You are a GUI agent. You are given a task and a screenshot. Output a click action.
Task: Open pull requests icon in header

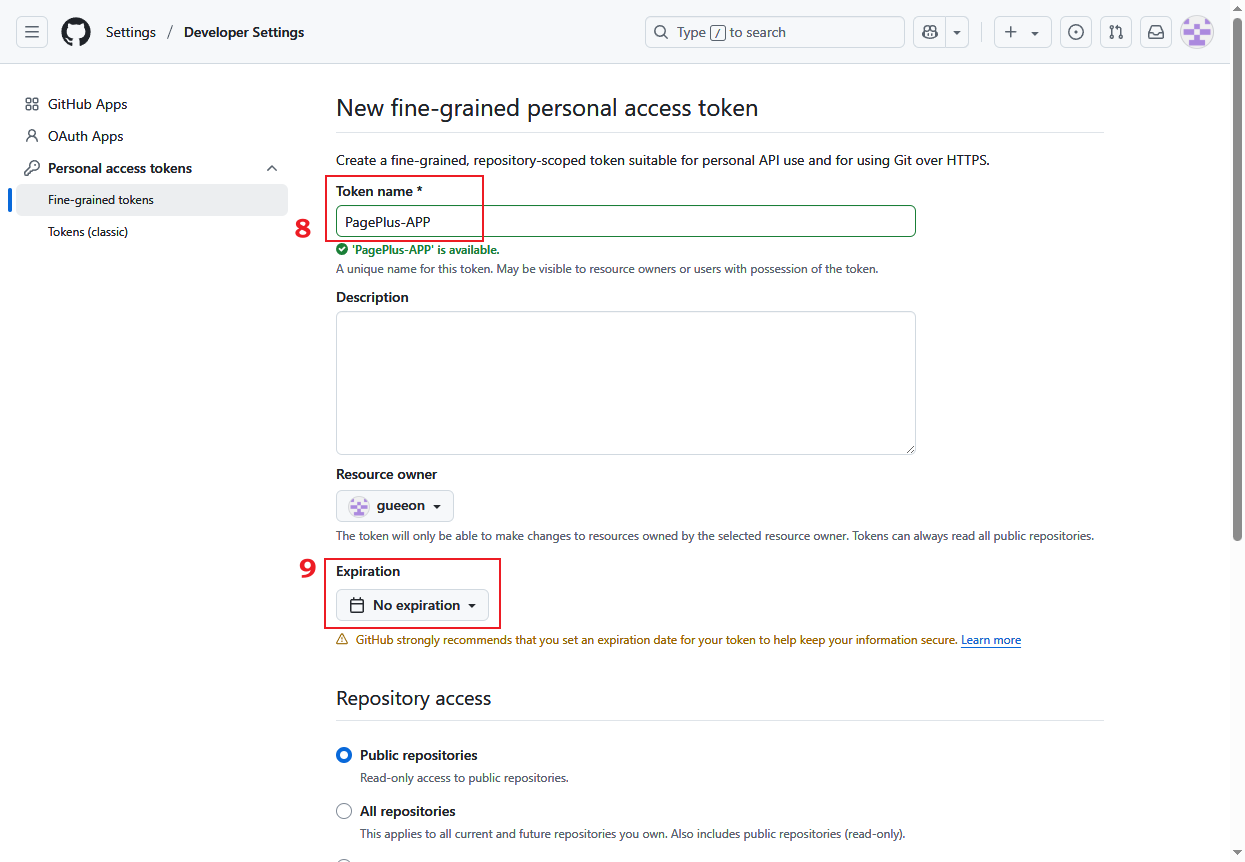coord(1116,32)
